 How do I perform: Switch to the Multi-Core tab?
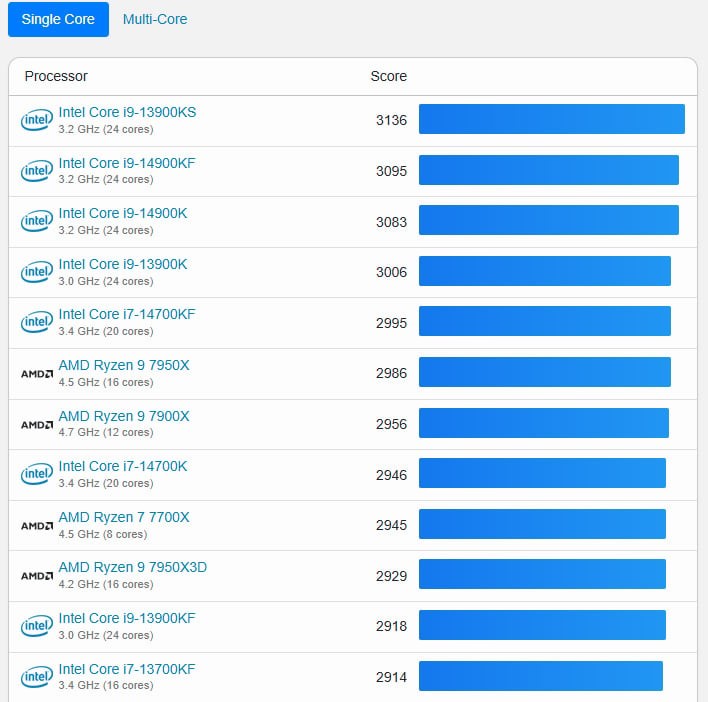tap(155, 19)
